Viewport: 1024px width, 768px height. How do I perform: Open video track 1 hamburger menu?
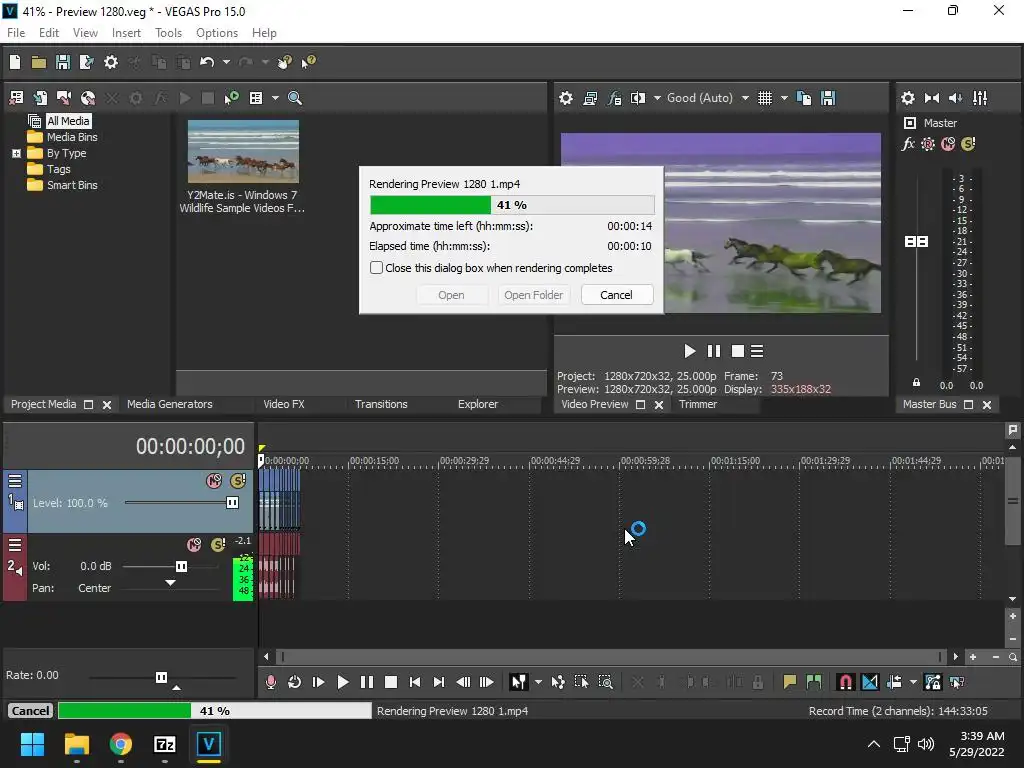pos(15,481)
